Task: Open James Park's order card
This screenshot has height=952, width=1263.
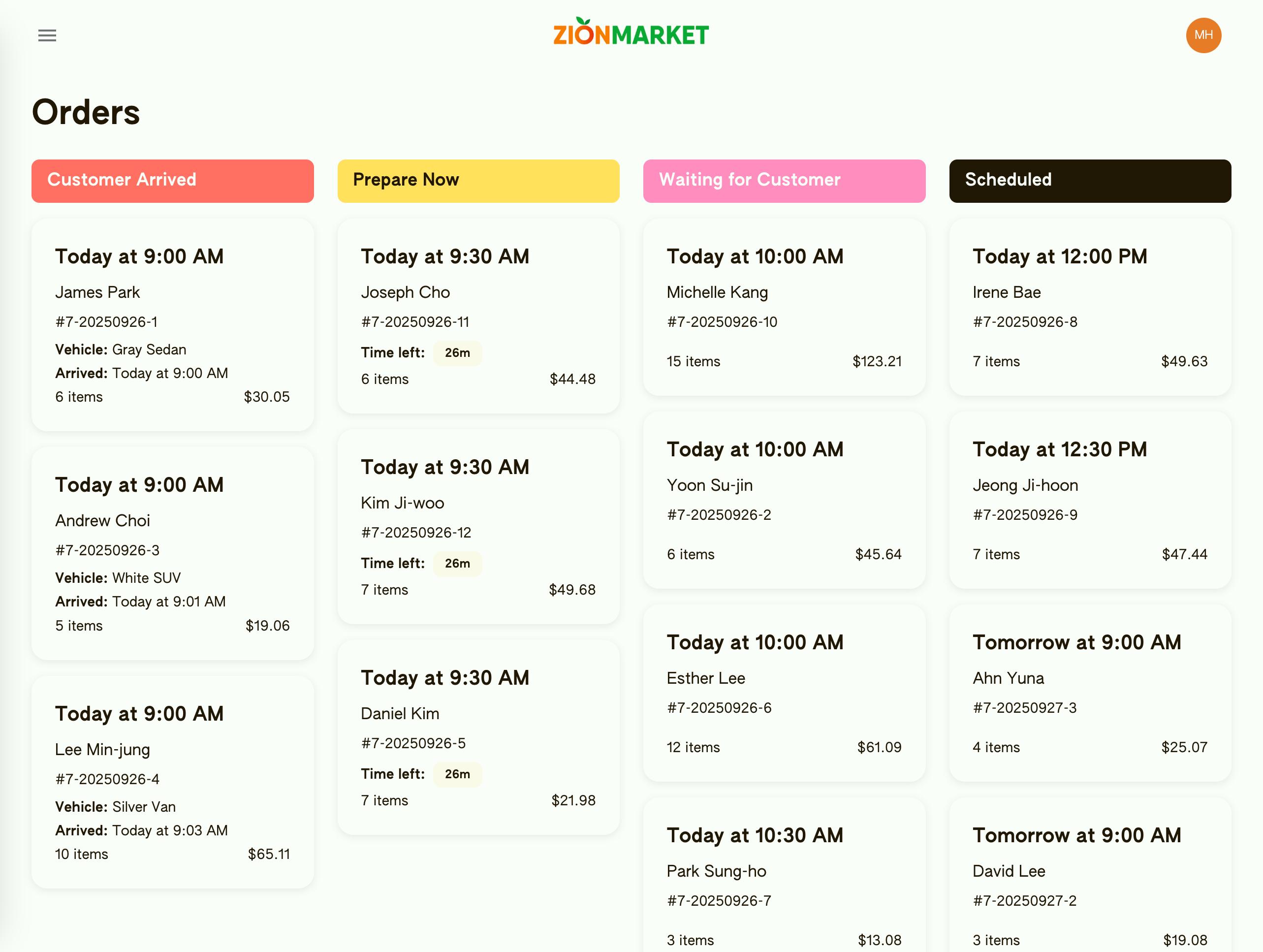Action: 172,324
